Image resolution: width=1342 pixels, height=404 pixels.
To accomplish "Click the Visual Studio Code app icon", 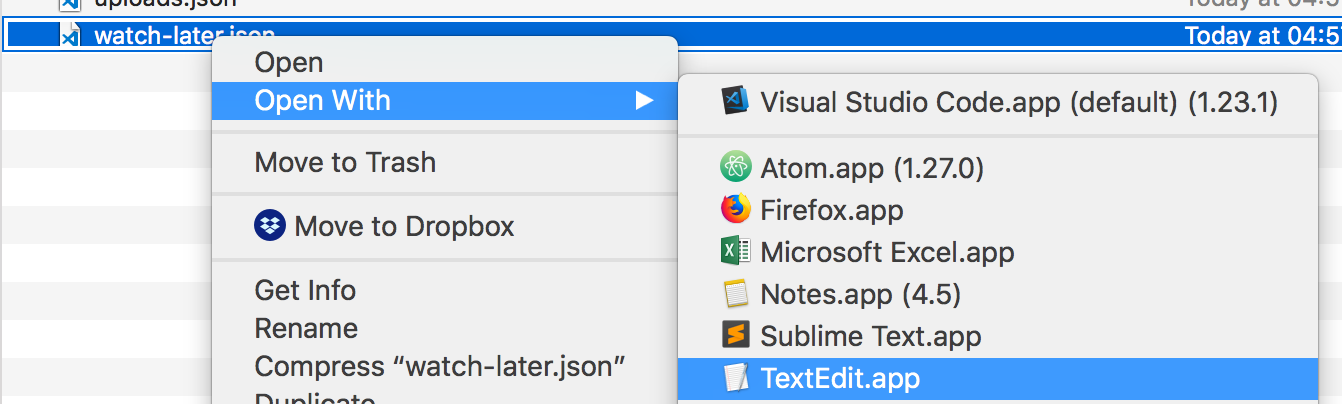I will (735, 102).
